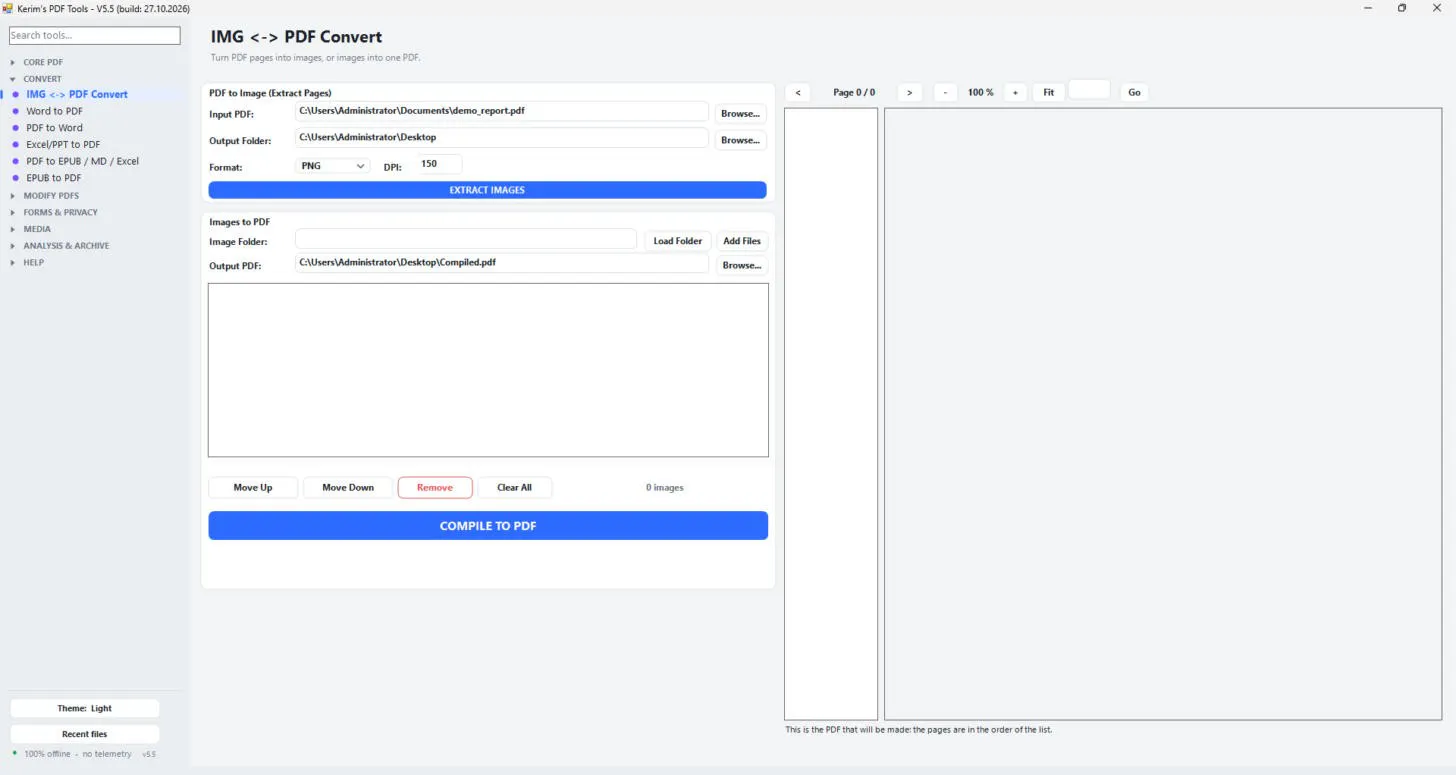1456x775 pixels.
Task: Click COMPILE TO PDF button
Action: [x=488, y=526]
